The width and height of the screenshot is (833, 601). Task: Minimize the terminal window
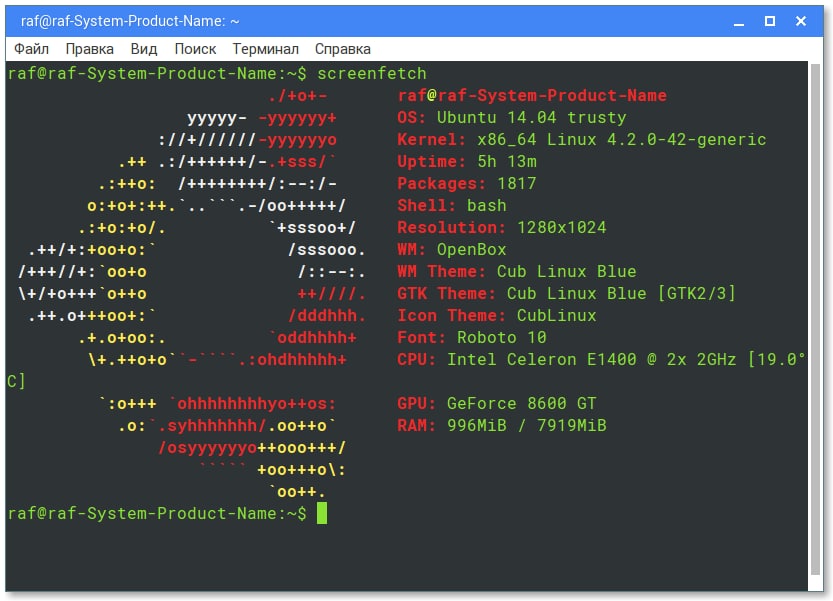[738, 21]
